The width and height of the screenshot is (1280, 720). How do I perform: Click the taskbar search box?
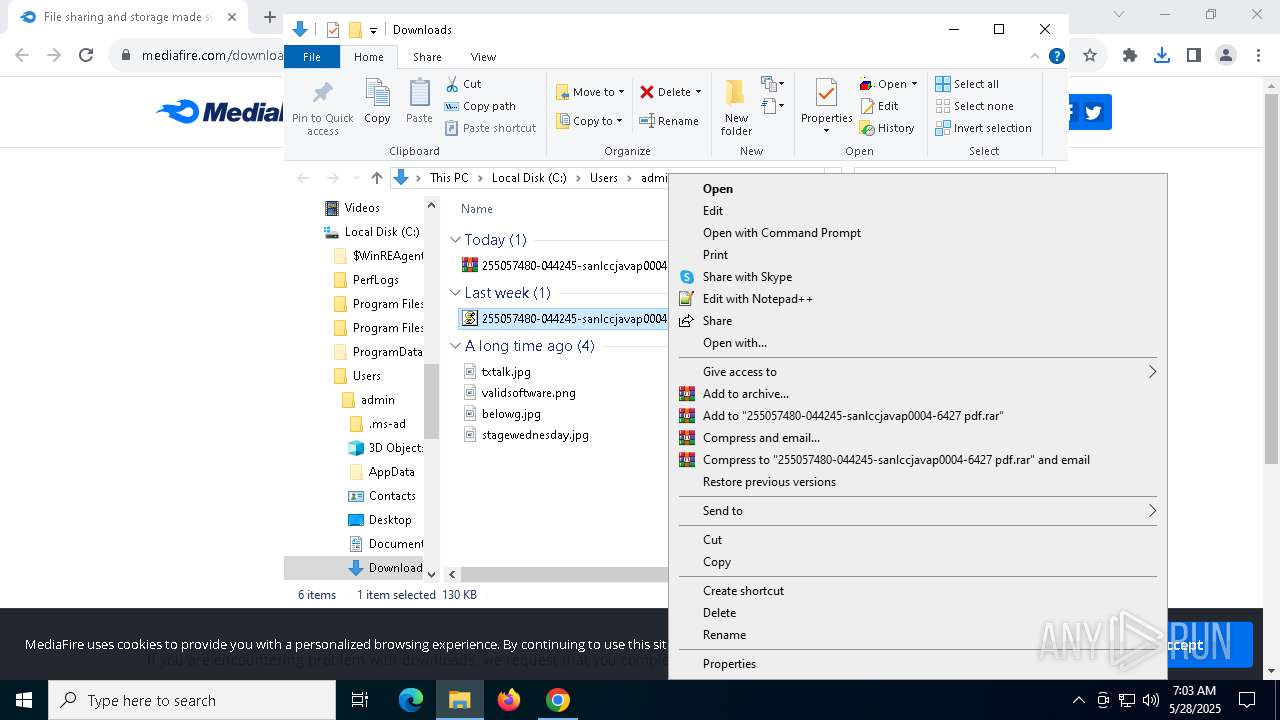click(x=191, y=700)
